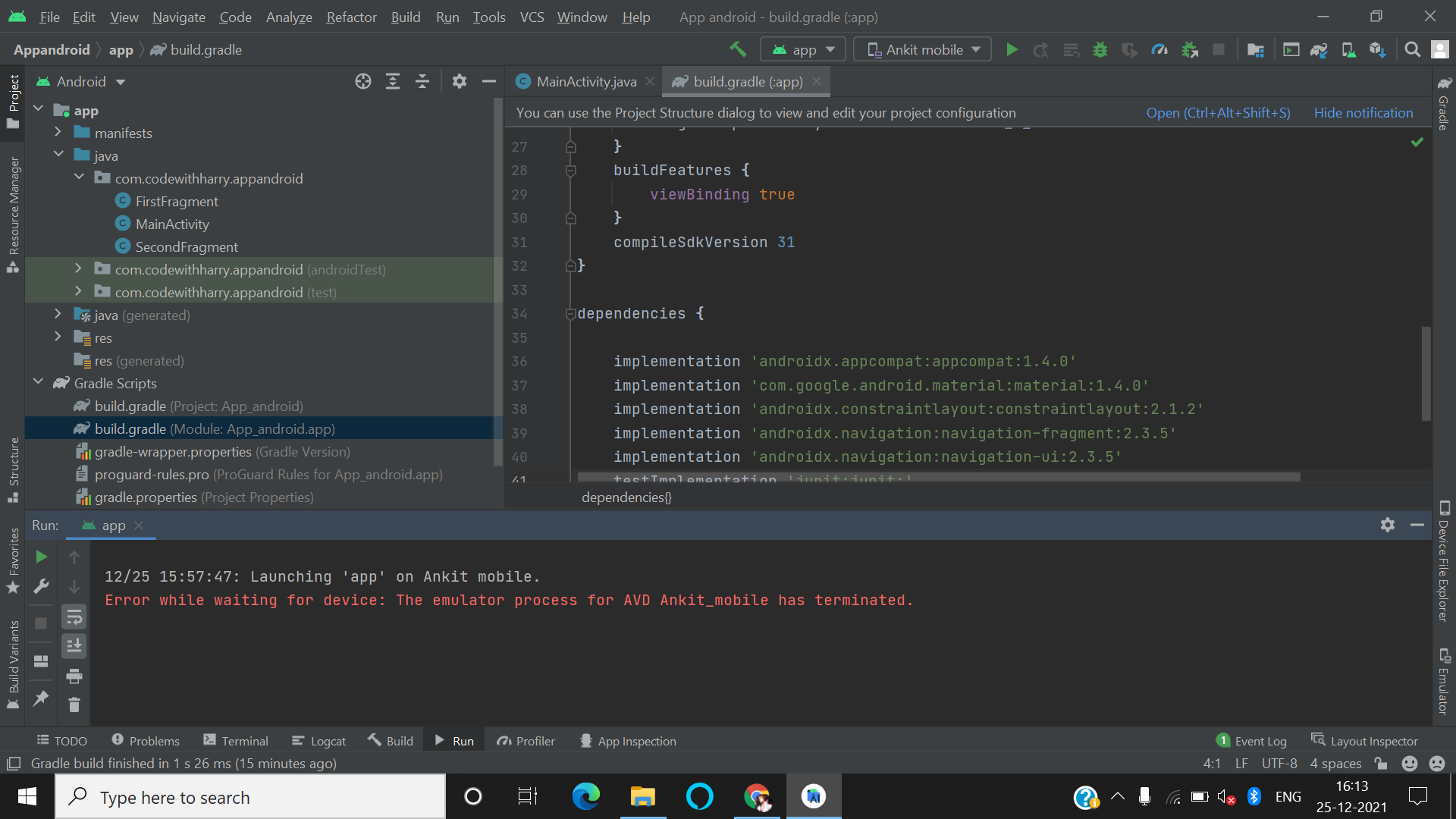
Task: Select the Profiler tool window
Action: point(536,740)
